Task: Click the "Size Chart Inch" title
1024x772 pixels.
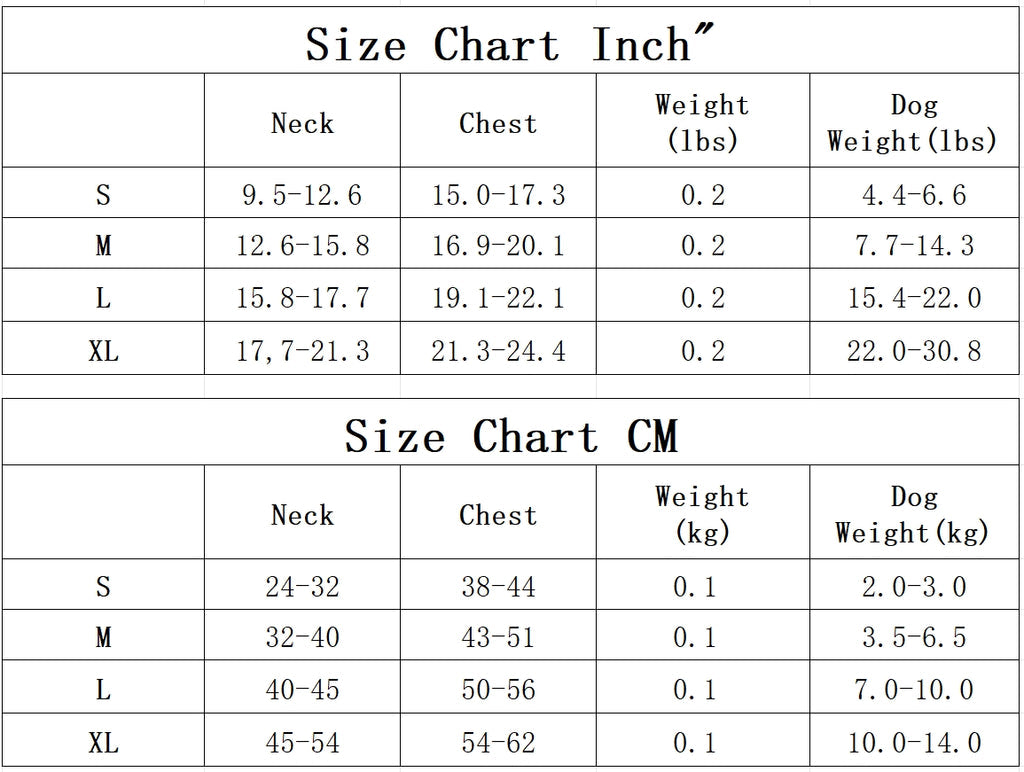Action: click(511, 45)
